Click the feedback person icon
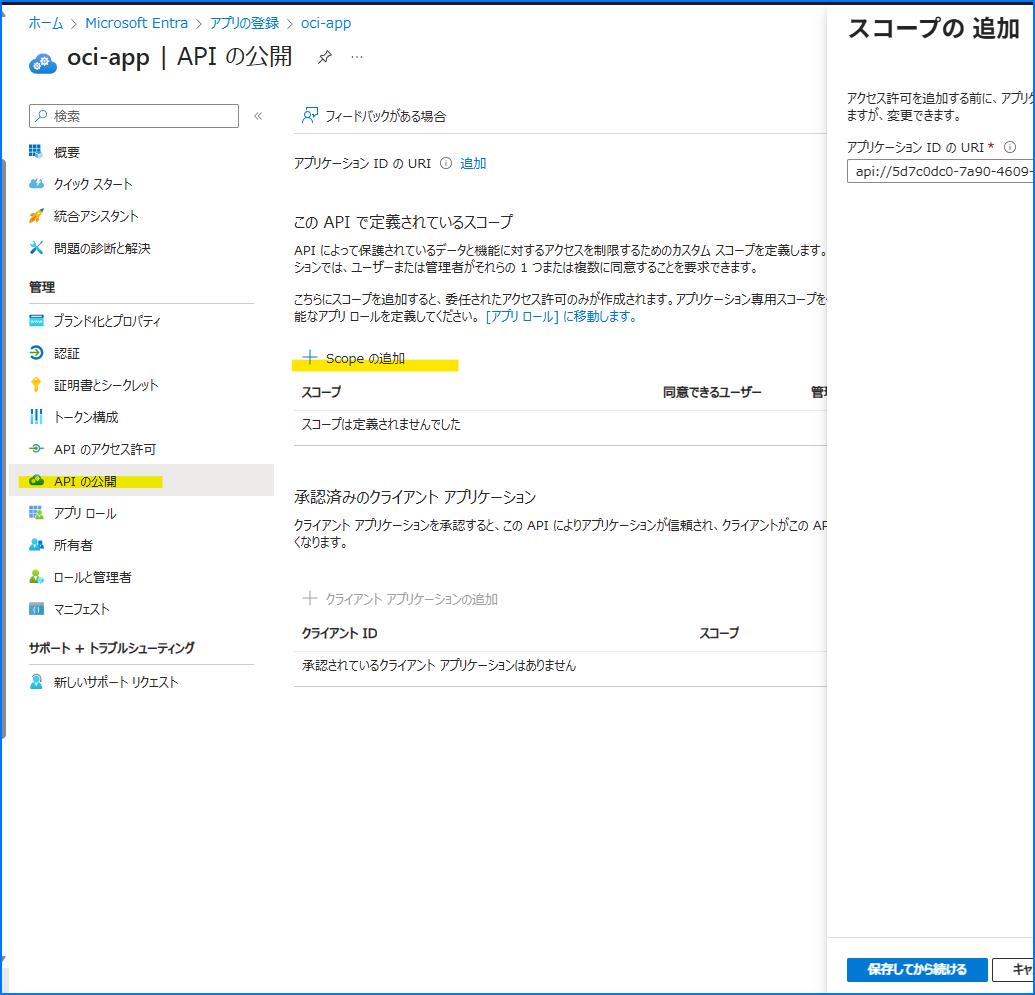The width and height of the screenshot is (1035, 995). click(310, 116)
